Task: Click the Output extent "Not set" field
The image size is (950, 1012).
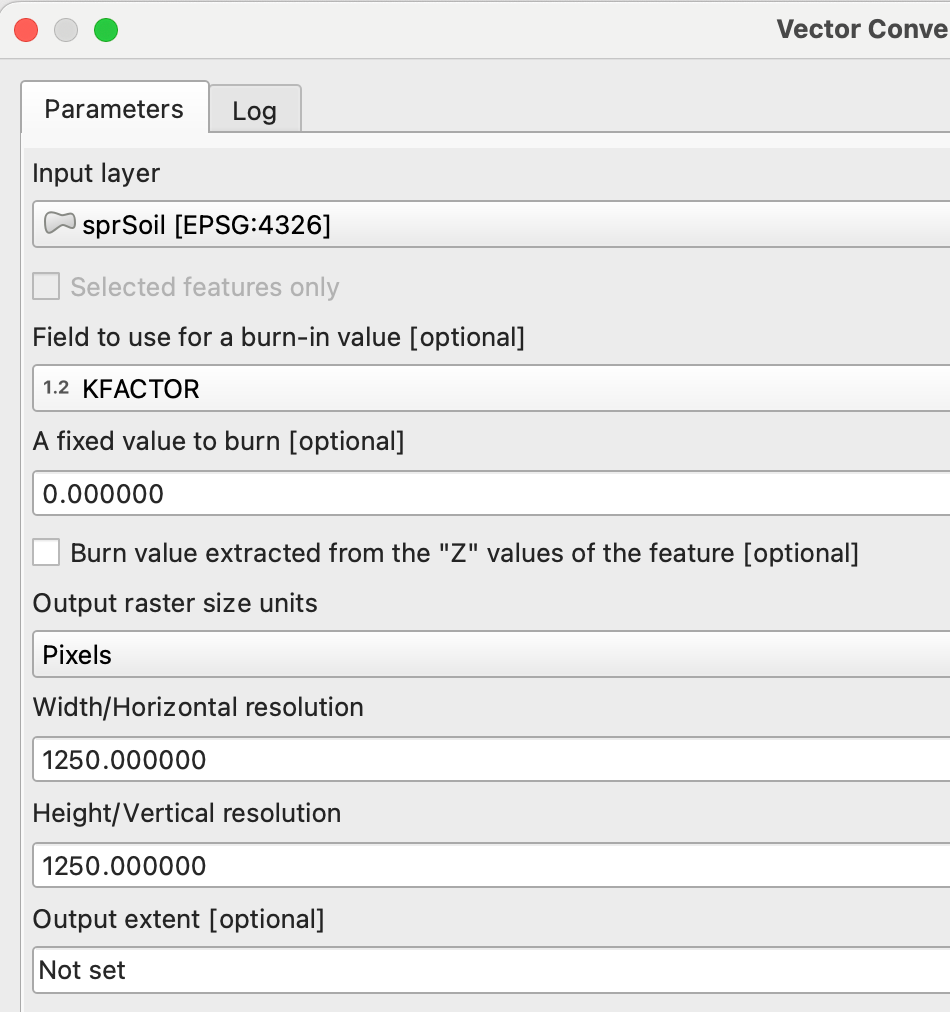Action: (490, 970)
